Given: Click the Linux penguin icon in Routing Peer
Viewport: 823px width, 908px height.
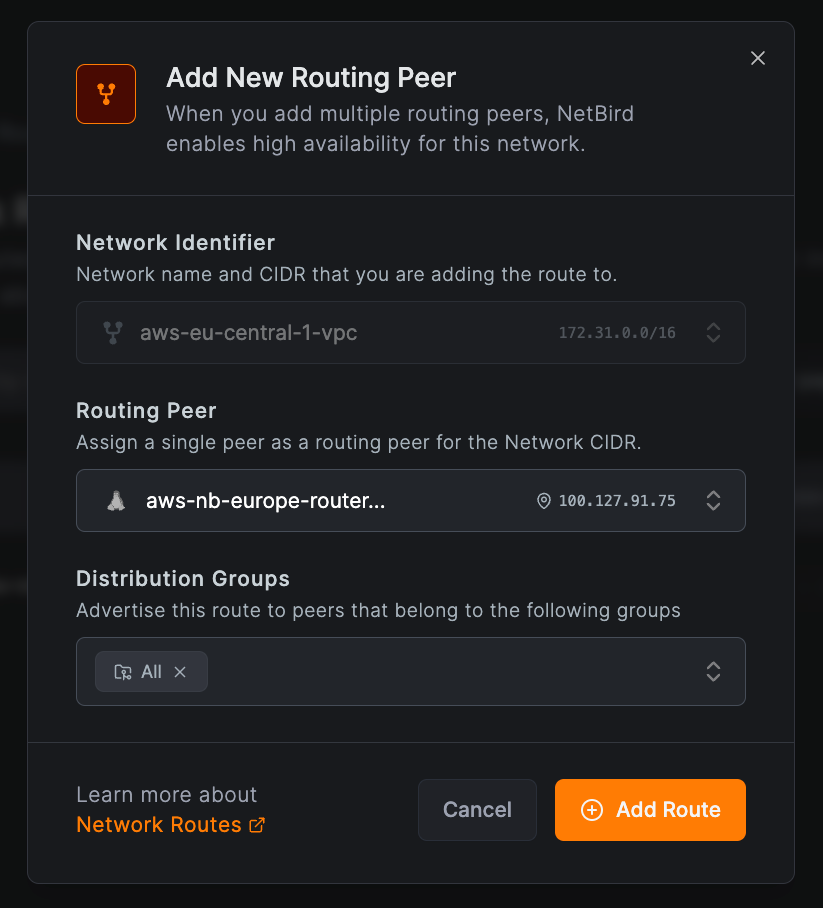Looking at the screenshot, I should click(x=116, y=500).
